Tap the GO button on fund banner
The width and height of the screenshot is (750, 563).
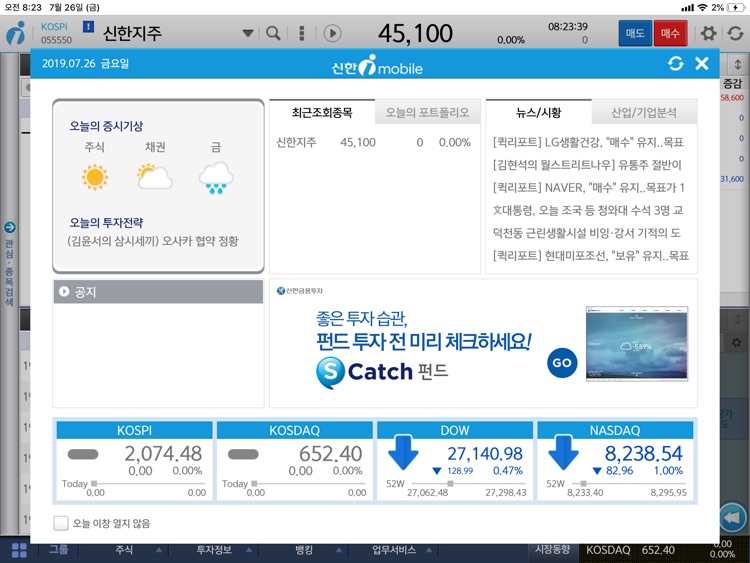562,363
